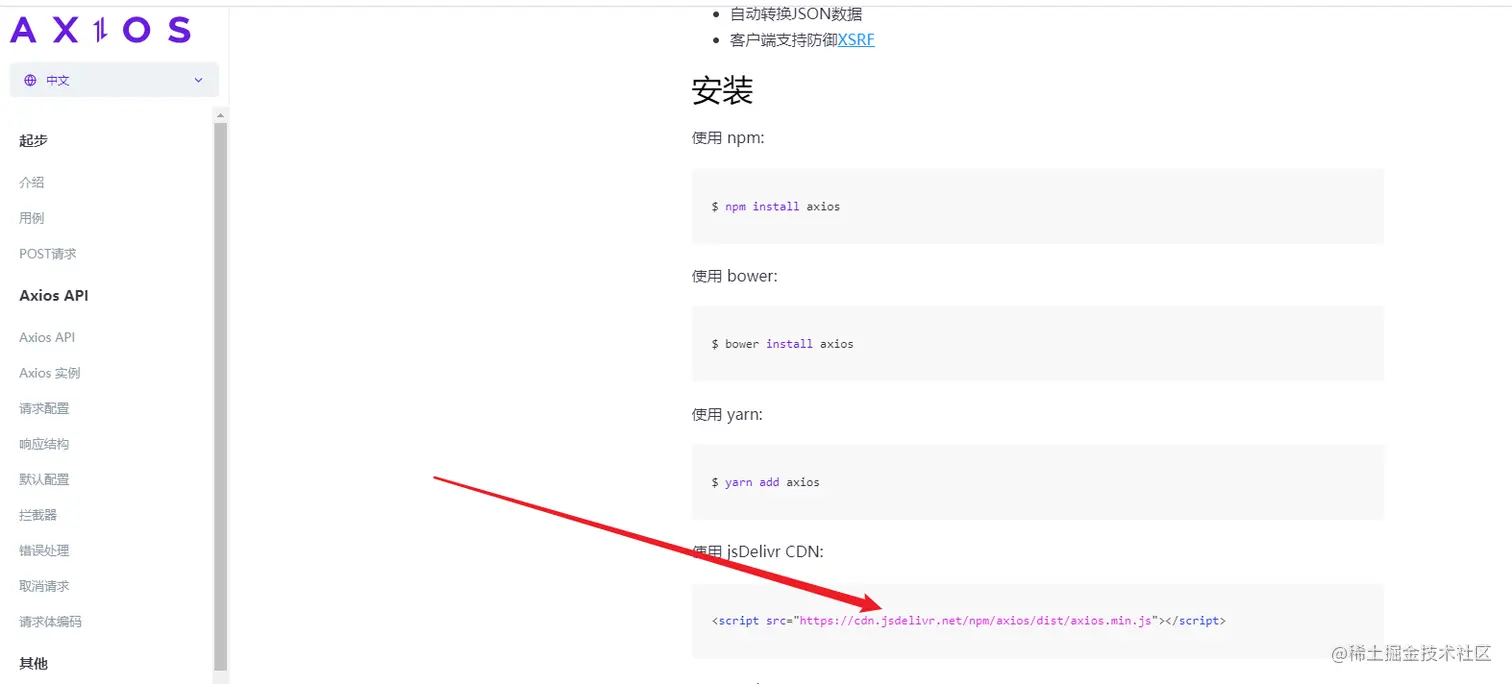Go to the 请求体编码 page
Screen dimensions: 1512x684
pos(50,622)
